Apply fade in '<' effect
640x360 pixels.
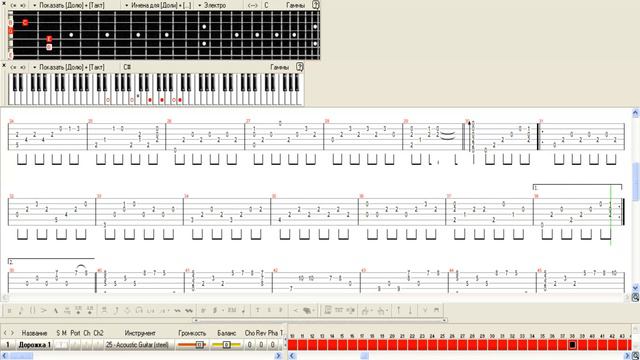pyautogui.click(x=296, y=310)
